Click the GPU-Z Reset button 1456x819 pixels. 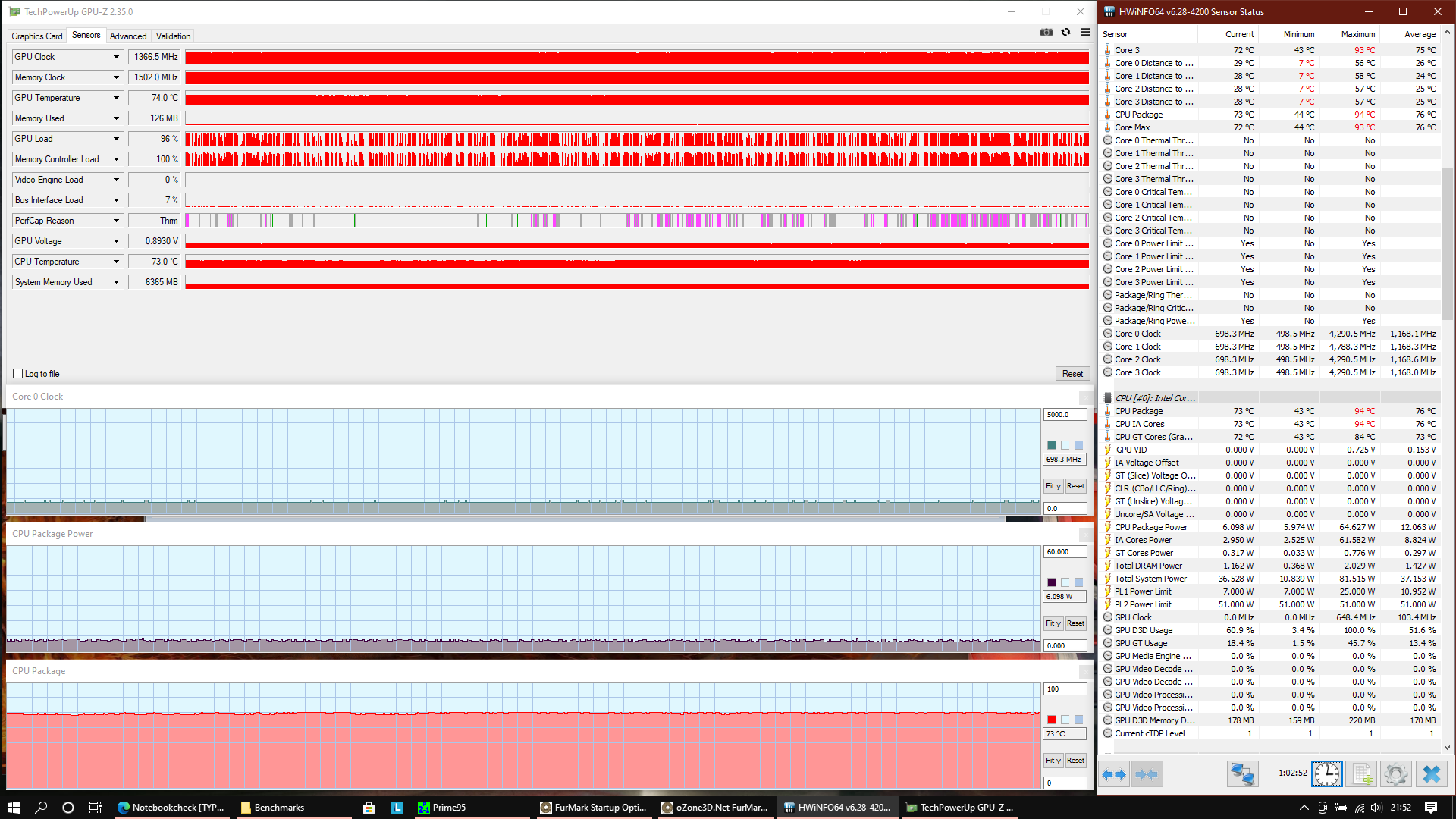[x=1072, y=374]
